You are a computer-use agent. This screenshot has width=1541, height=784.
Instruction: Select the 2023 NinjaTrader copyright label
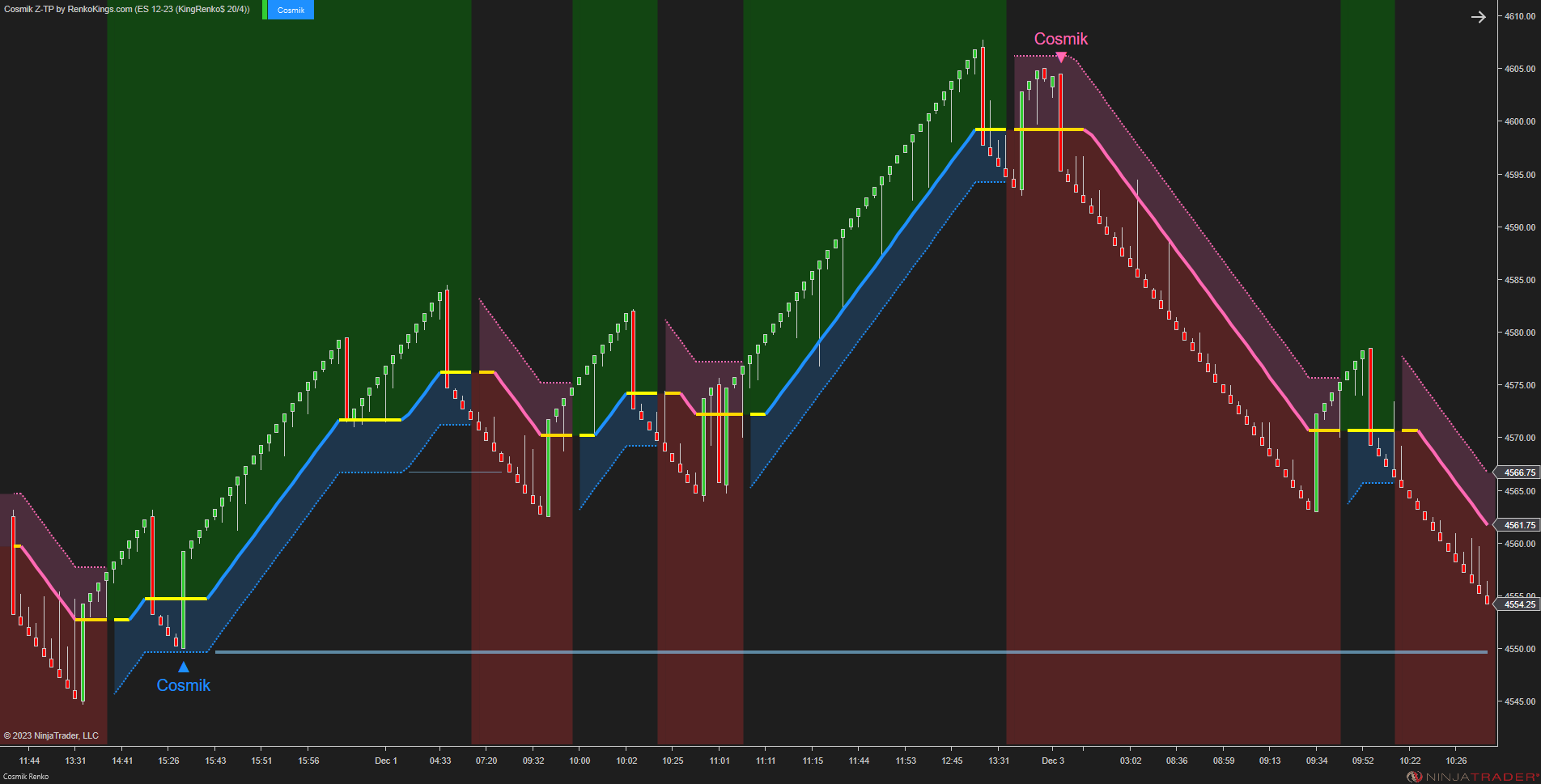(x=53, y=735)
